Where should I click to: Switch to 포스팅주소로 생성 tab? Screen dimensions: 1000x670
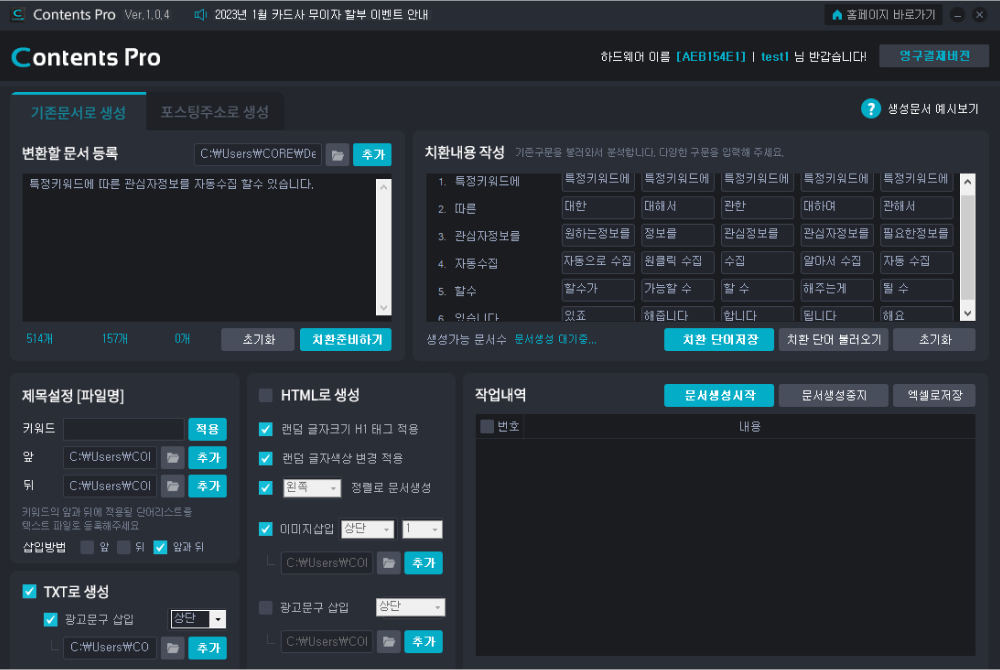point(214,112)
